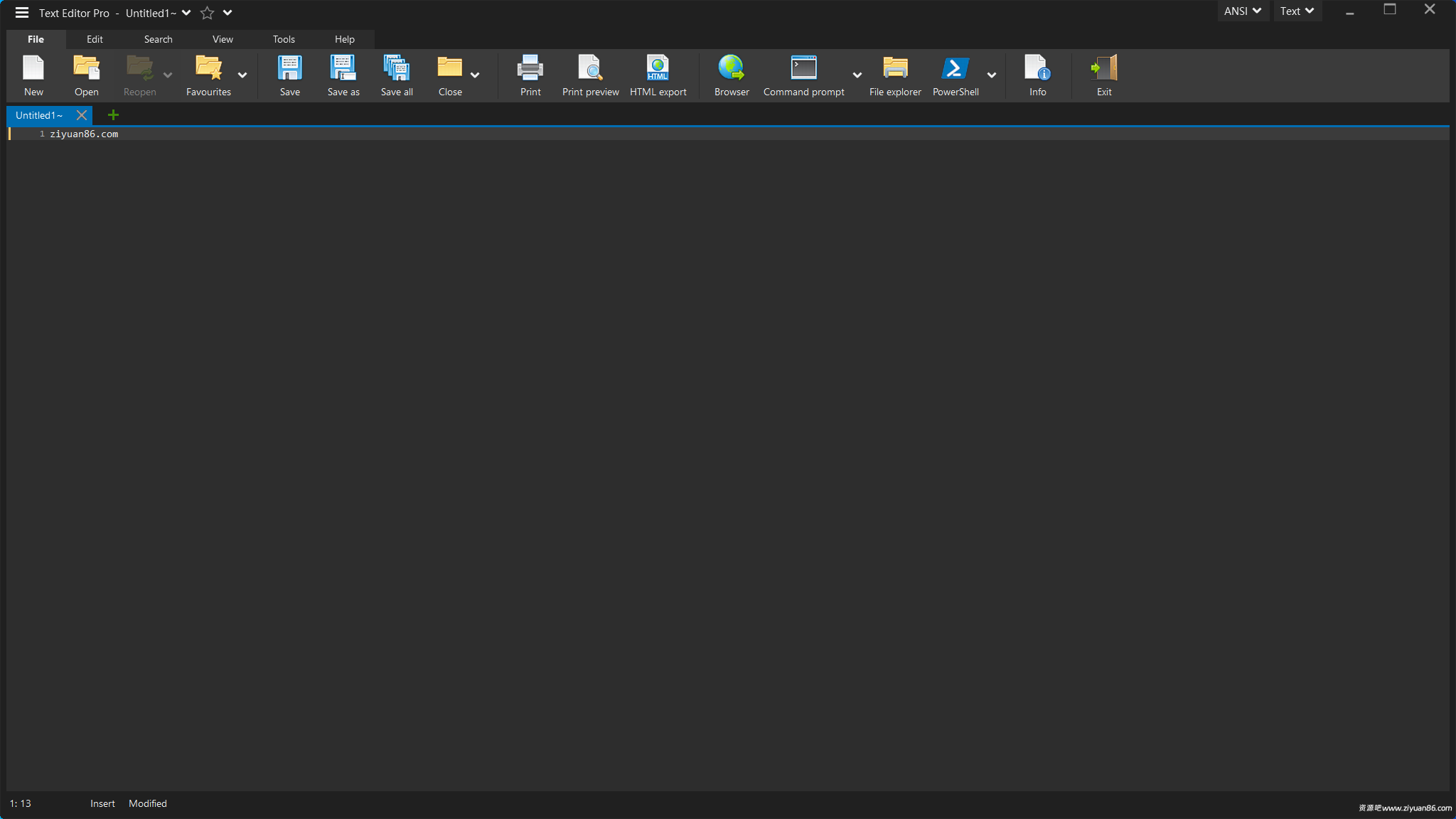Viewport: 1456px width, 819px height.
Task: Click the Save all icon
Action: (x=396, y=69)
